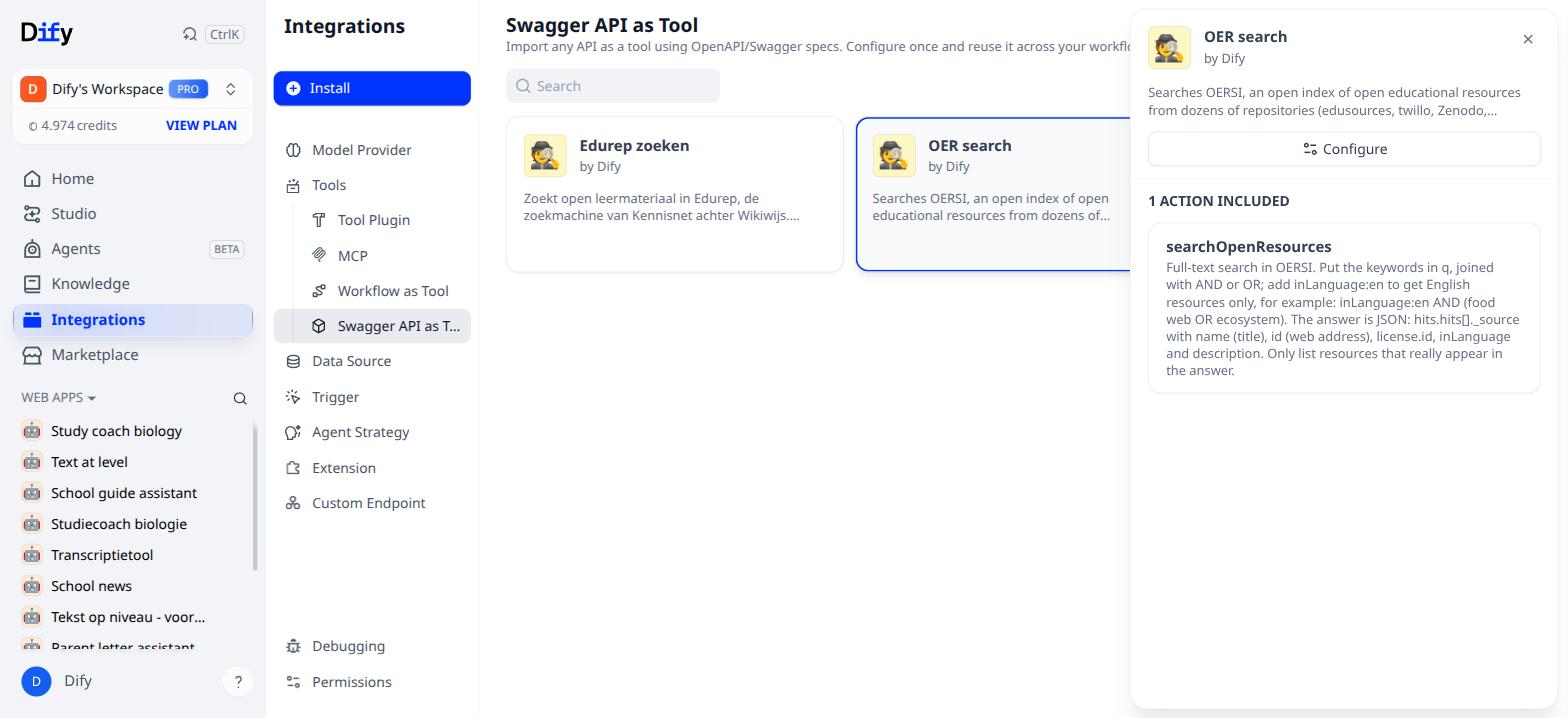Viewport: 1568px width, 718px height.
Task: Select Swagger API as Tool item
Action: [x=372, y=326]
